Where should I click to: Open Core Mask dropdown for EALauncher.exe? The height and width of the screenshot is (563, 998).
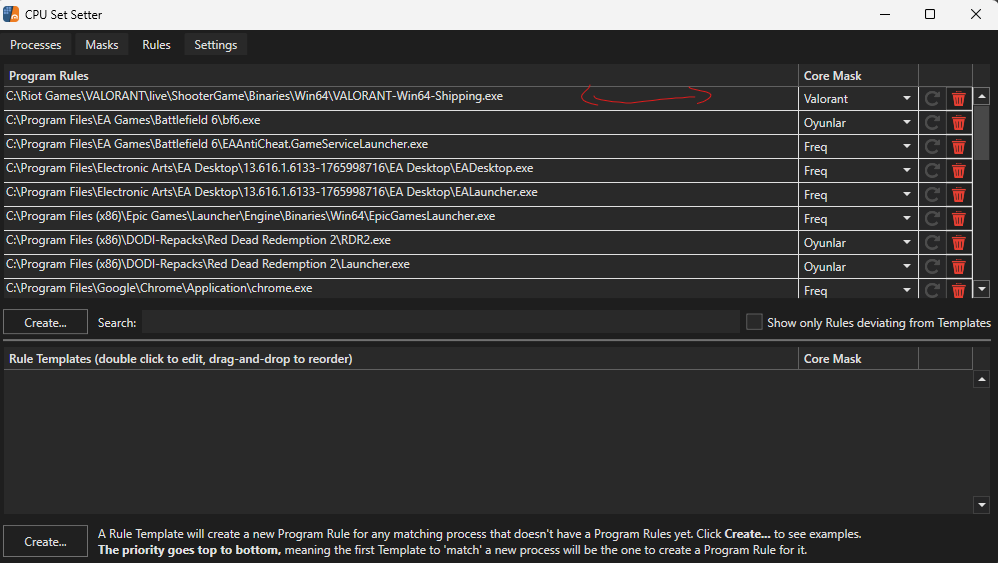coord(858,195)
